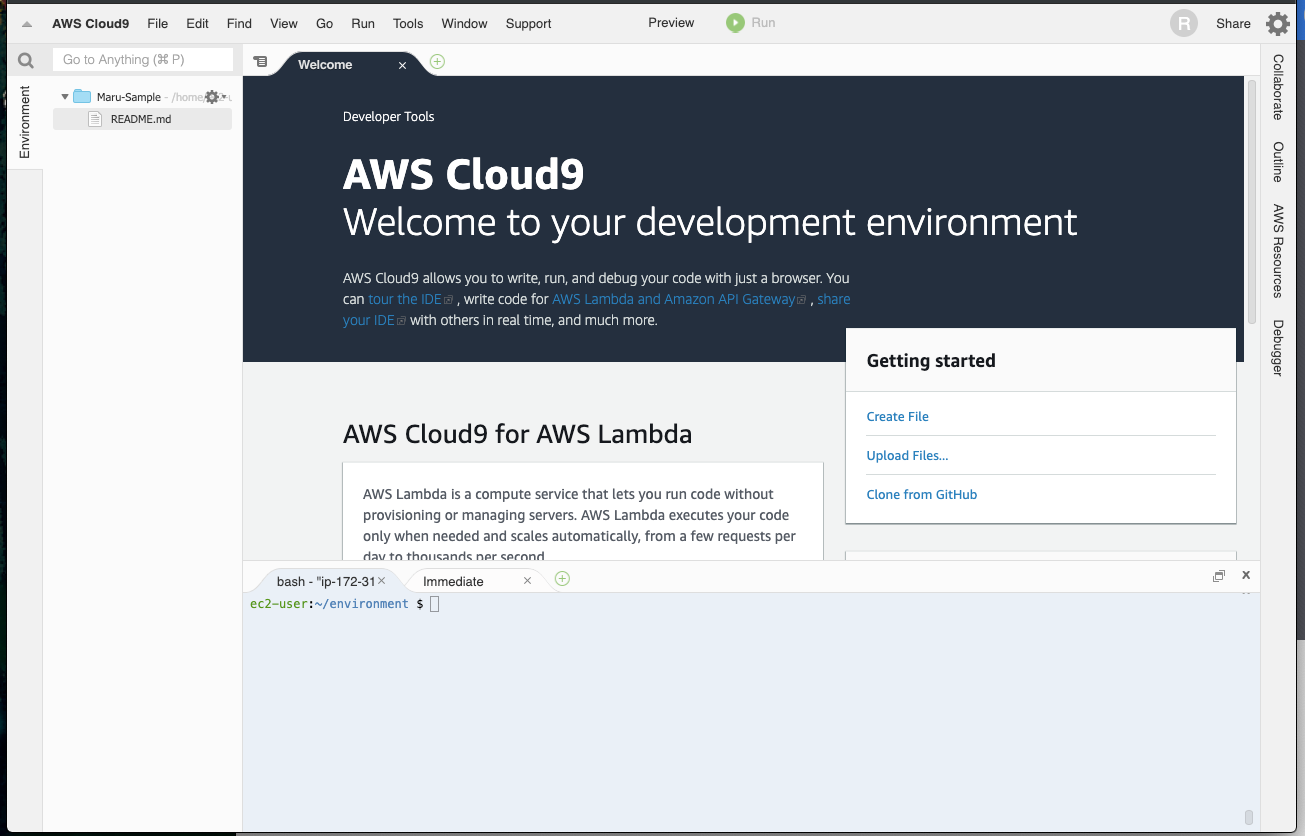Click the welcome page vertical scrollbar
1305x836 pixels.
tap(1251, 202)
